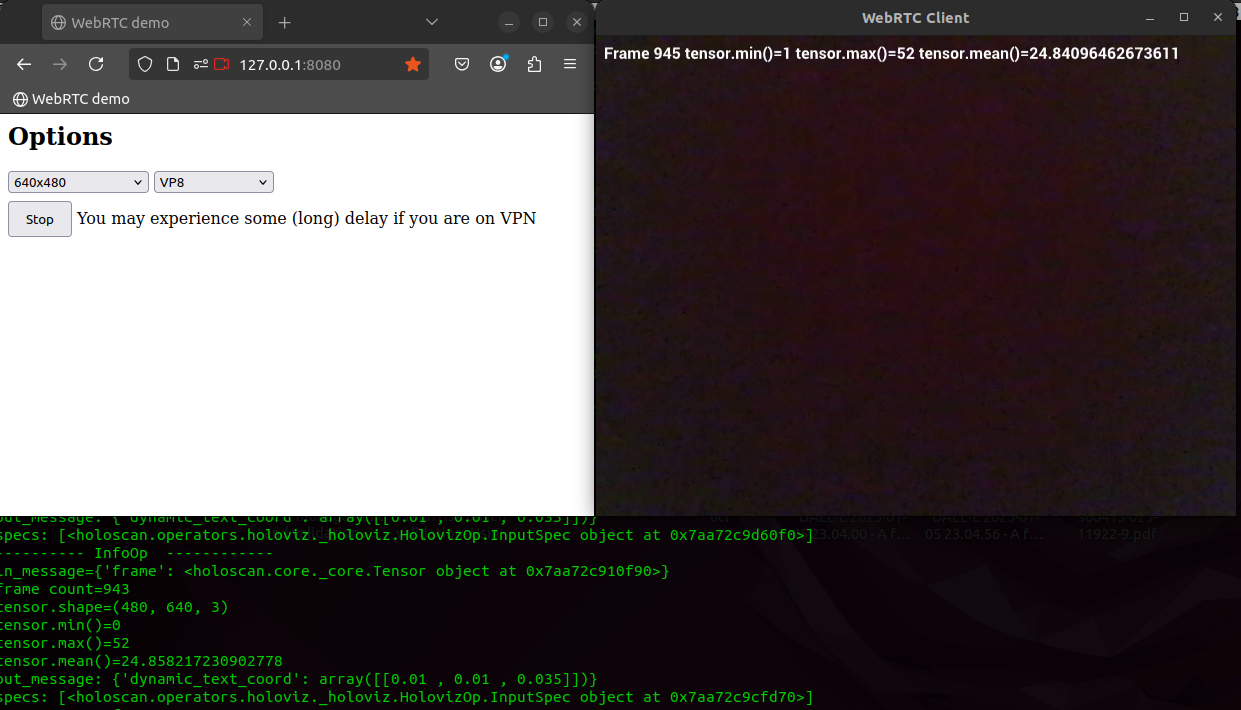Click the Frame 945 tensor overlay text
This screenshot has height=710, width=1241.
coord(891,53)
